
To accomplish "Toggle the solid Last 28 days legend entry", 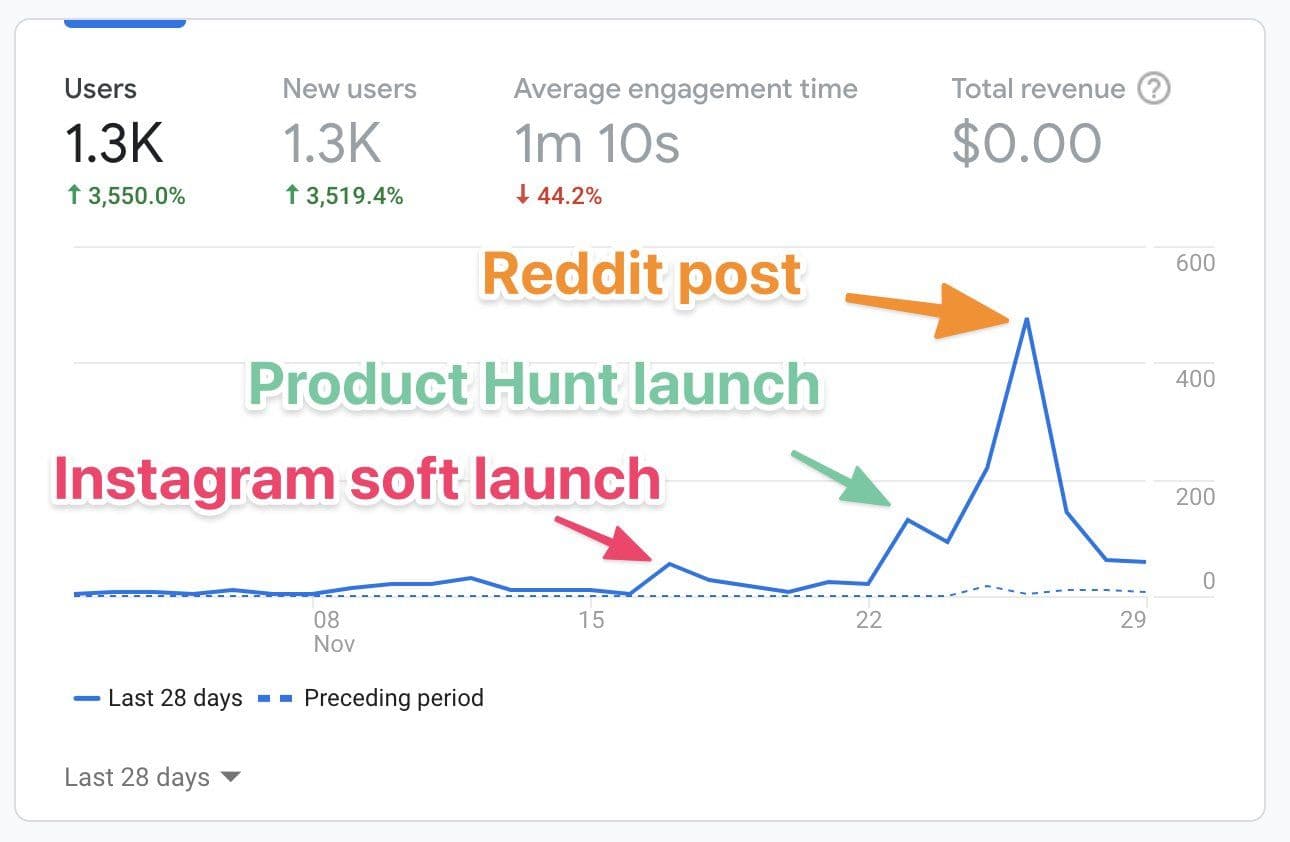I will pyautogui.click(x=158, y=698).
